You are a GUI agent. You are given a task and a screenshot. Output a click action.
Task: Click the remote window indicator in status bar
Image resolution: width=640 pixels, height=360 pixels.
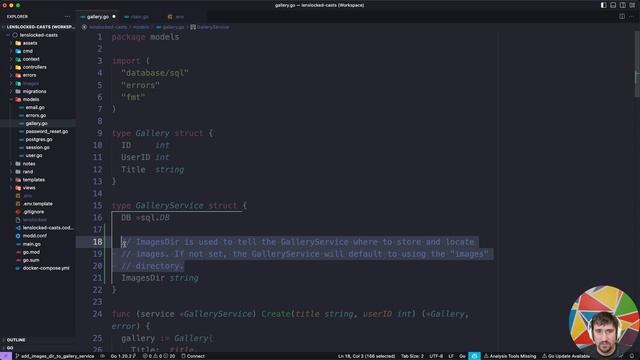(x=6, y=356)
